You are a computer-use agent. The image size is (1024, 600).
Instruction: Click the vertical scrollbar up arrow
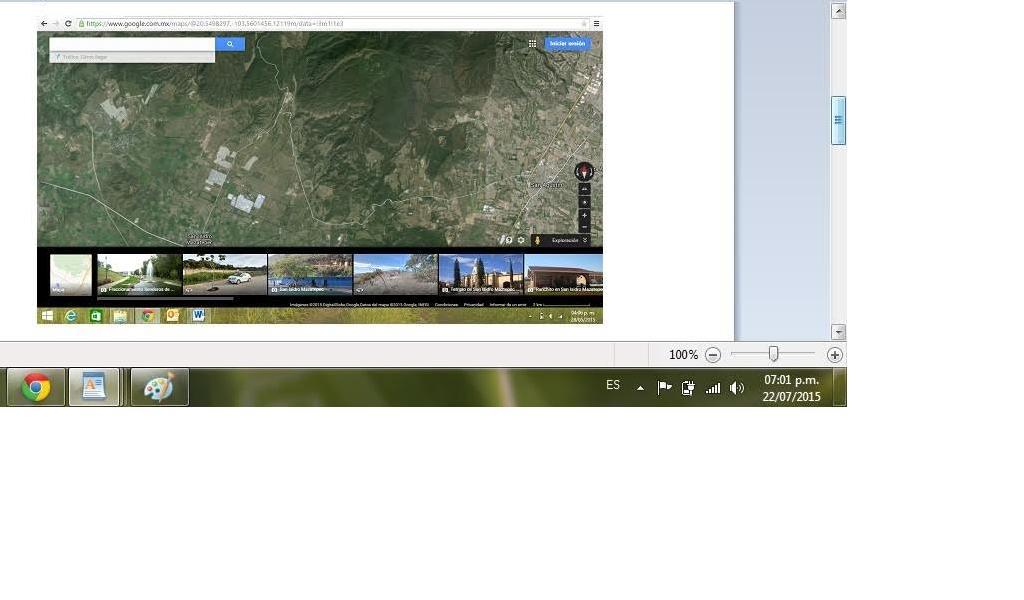(838, 11)
